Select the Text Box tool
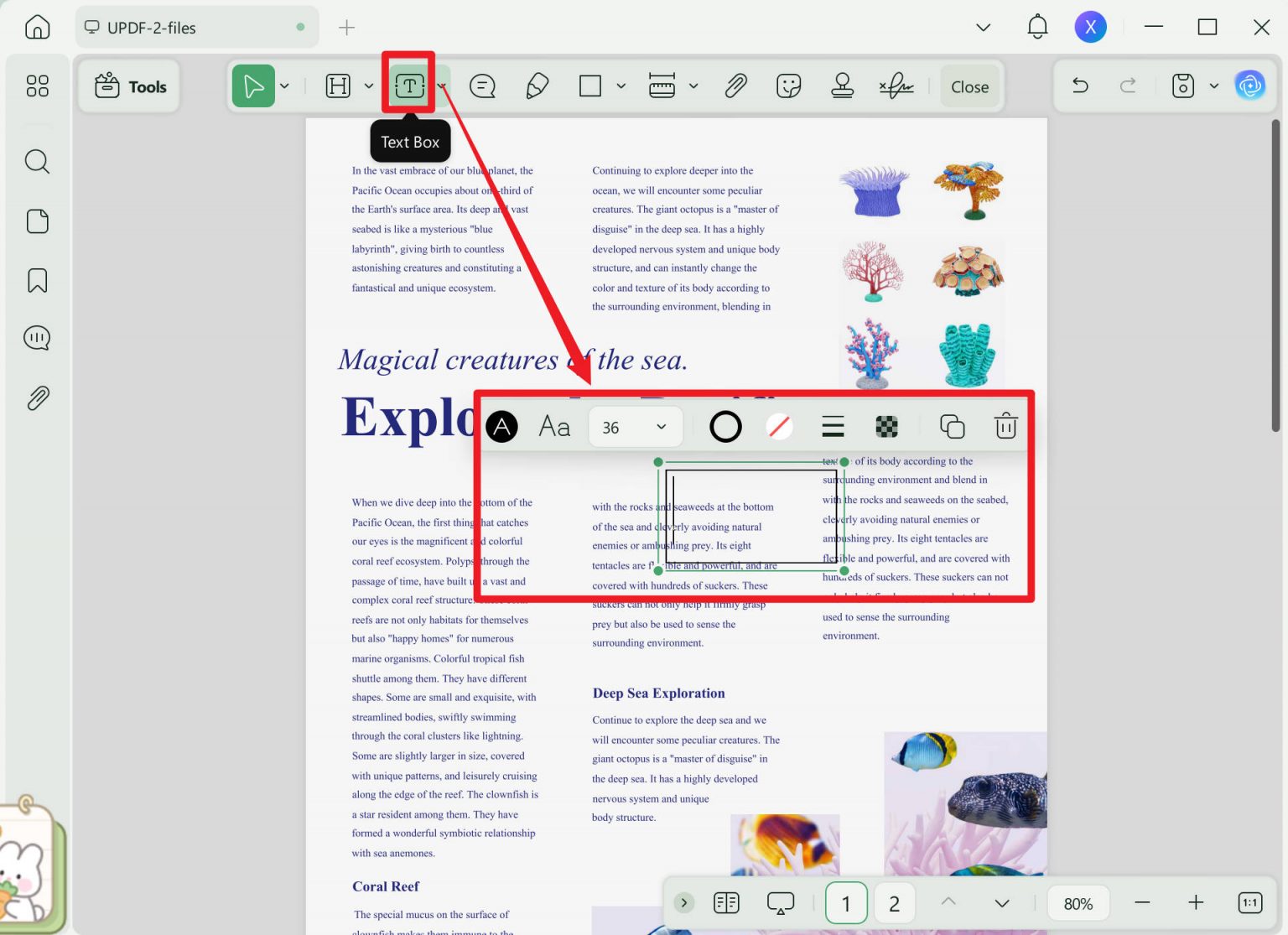This screenshot has height=935, width=1288. tap(408, 85)
